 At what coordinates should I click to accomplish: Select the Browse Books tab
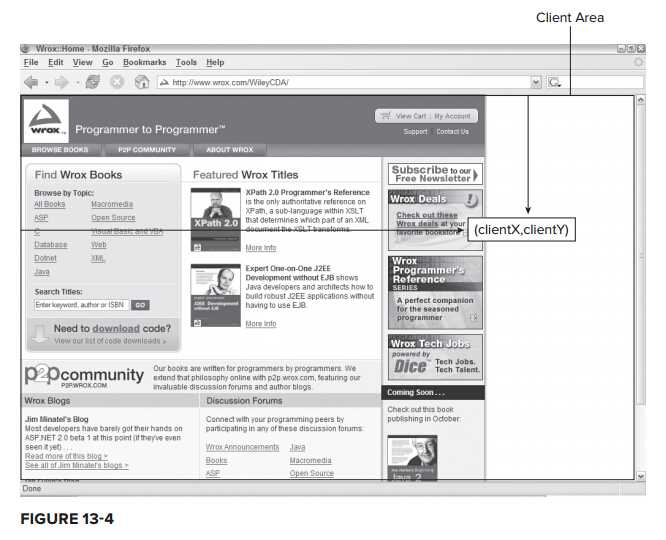[60, 150]
